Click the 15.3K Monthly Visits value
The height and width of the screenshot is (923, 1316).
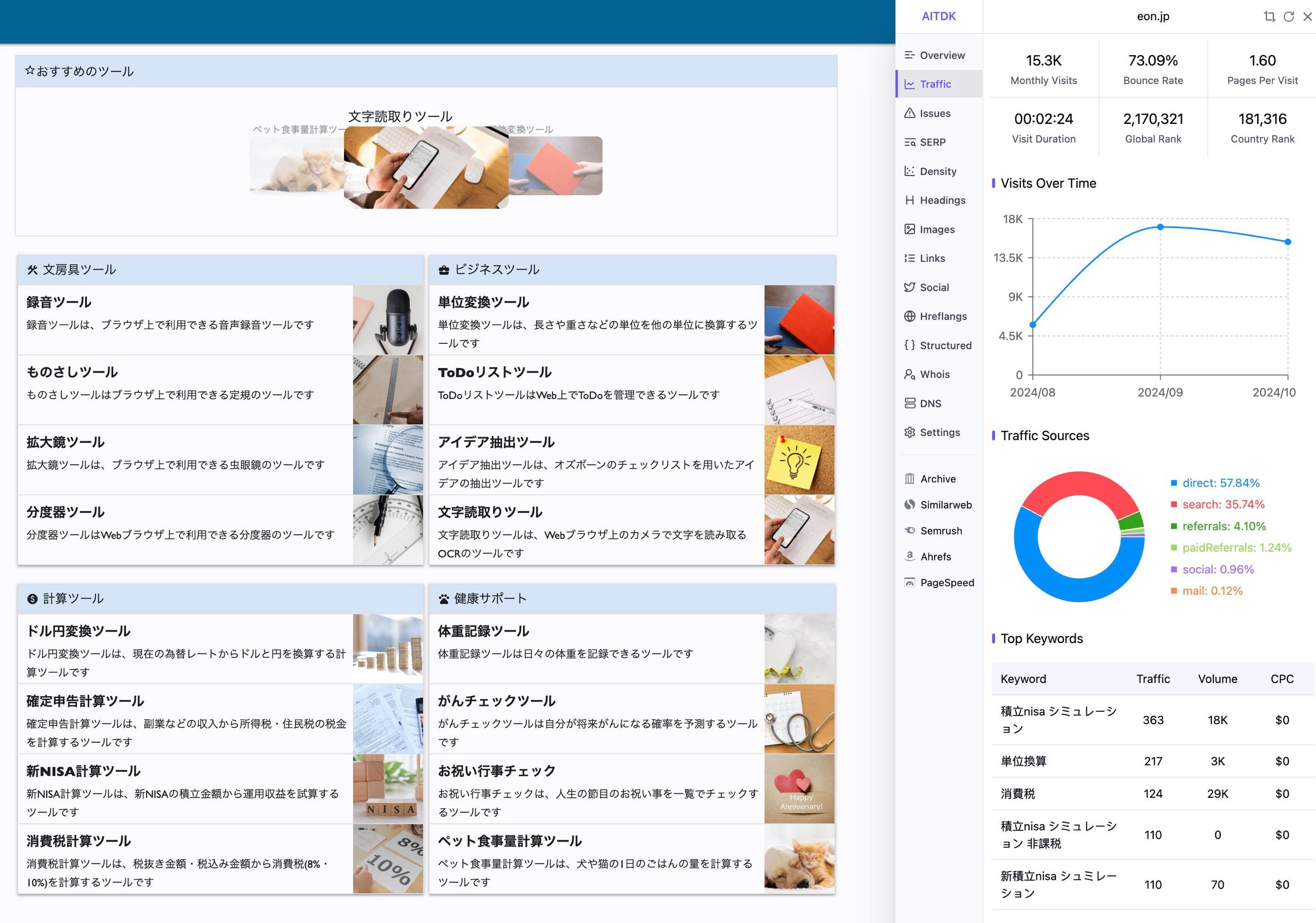coord(1043,60)
